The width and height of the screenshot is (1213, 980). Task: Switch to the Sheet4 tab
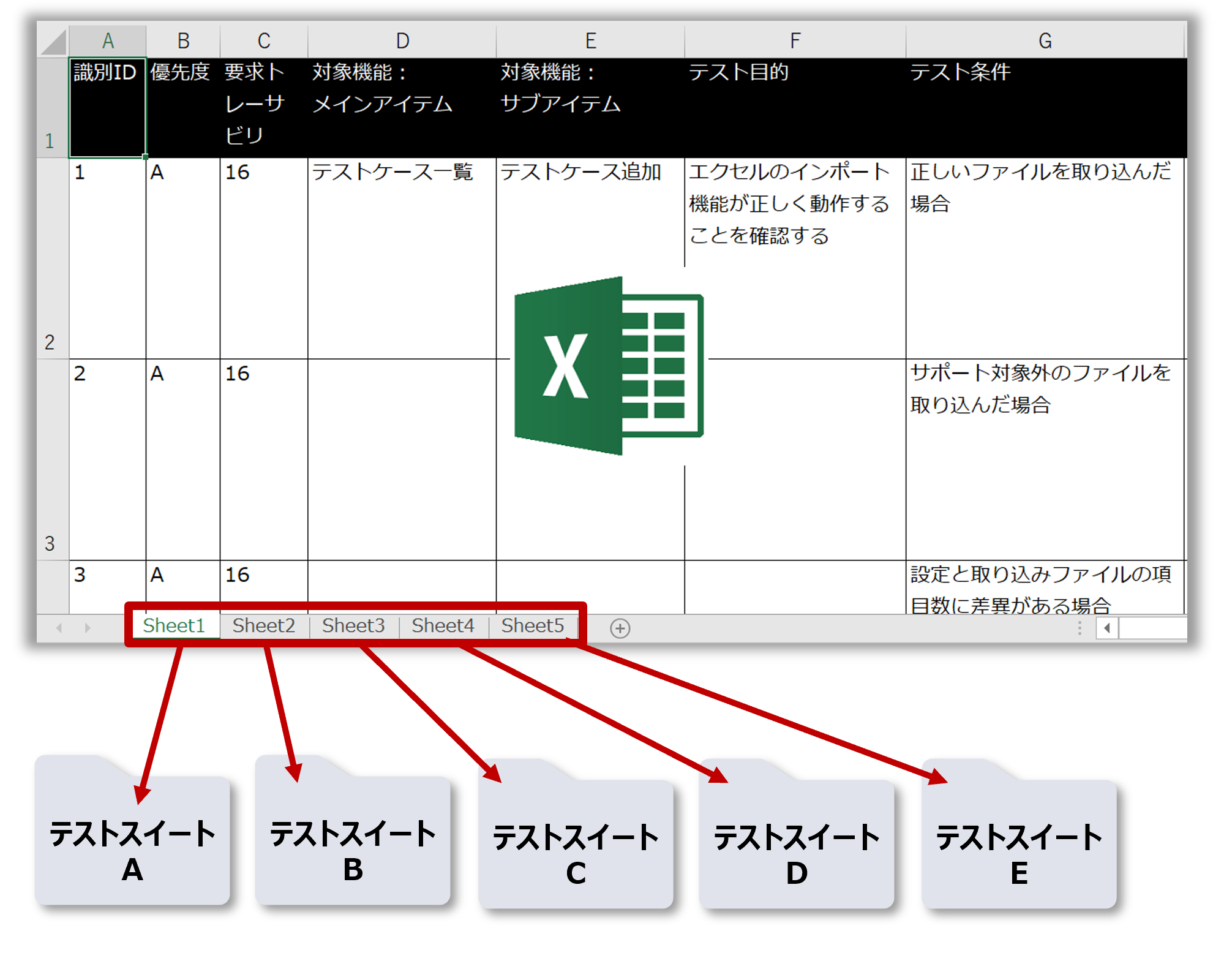pyautogui.click(x=443, y=625)
